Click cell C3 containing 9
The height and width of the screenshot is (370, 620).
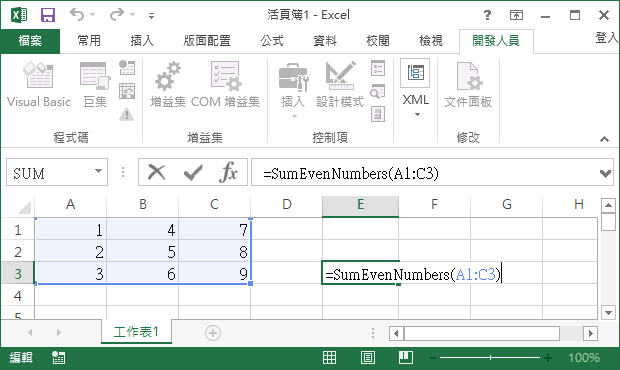click(x=215, y=274)
